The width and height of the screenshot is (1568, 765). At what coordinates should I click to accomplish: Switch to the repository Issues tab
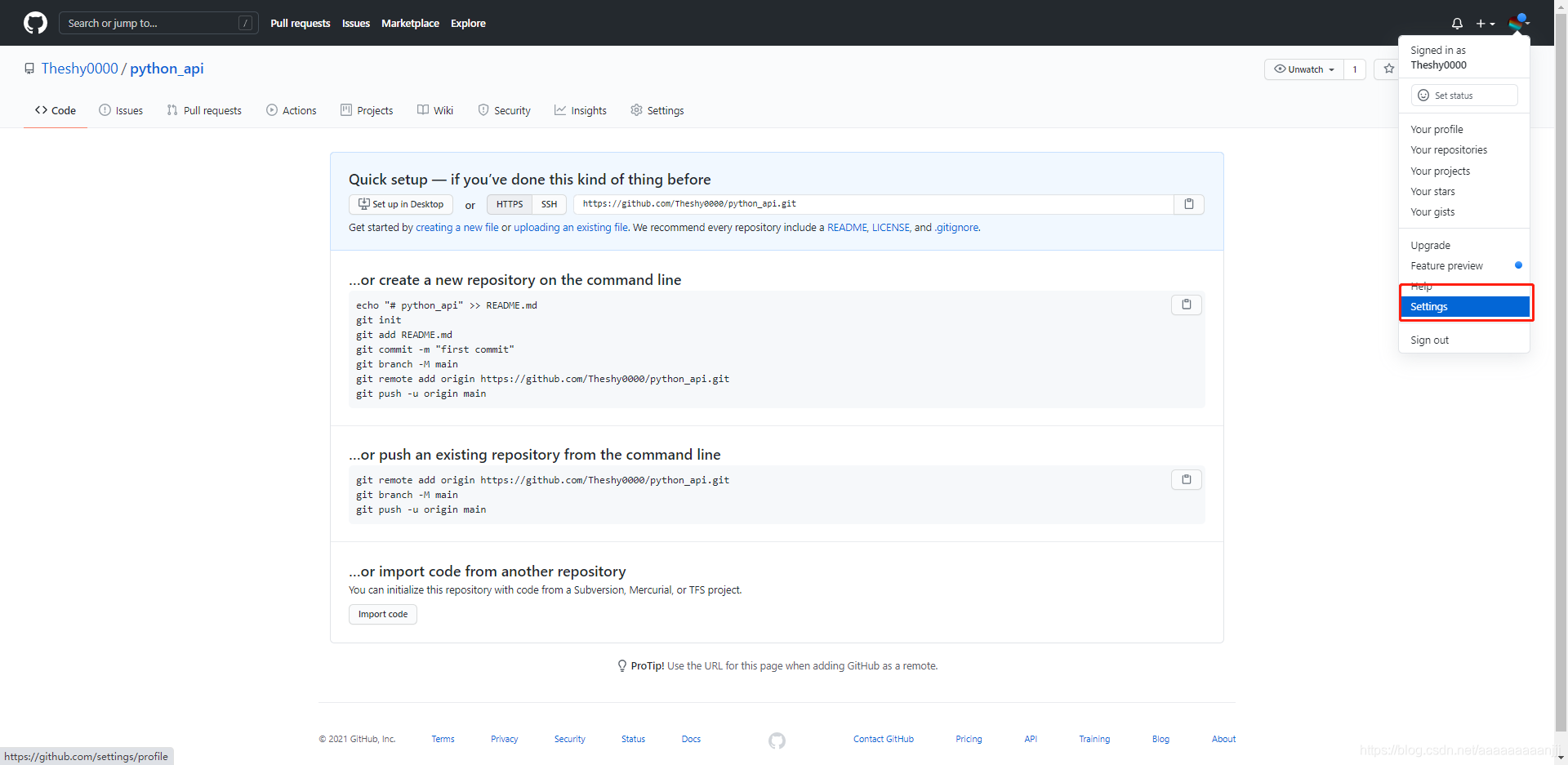click(x=121, y=110)
